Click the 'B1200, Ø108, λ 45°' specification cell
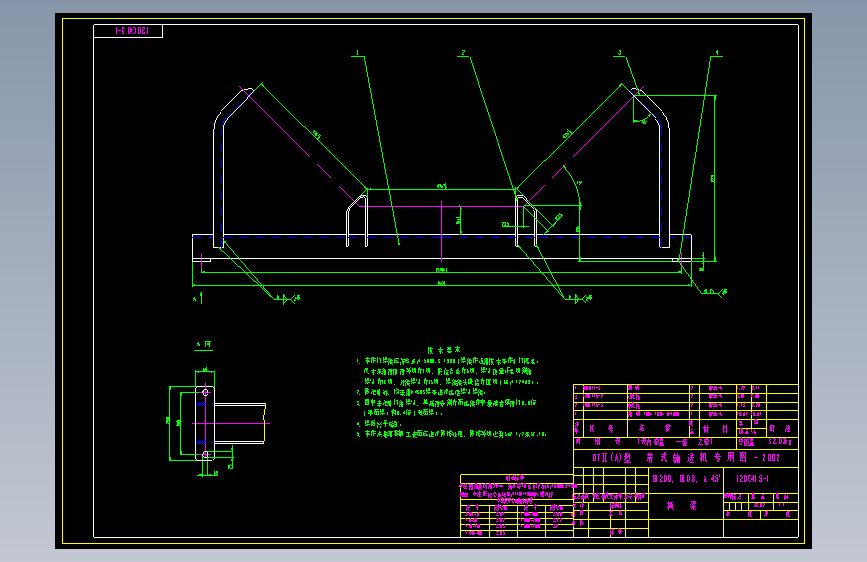Screen dimensions: 867x562 point(686,479)
